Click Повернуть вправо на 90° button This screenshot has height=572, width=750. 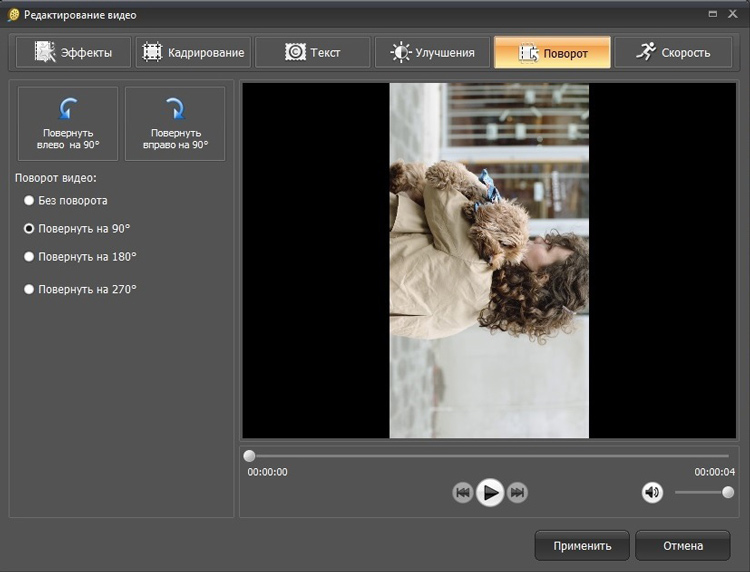pos(175,124)
